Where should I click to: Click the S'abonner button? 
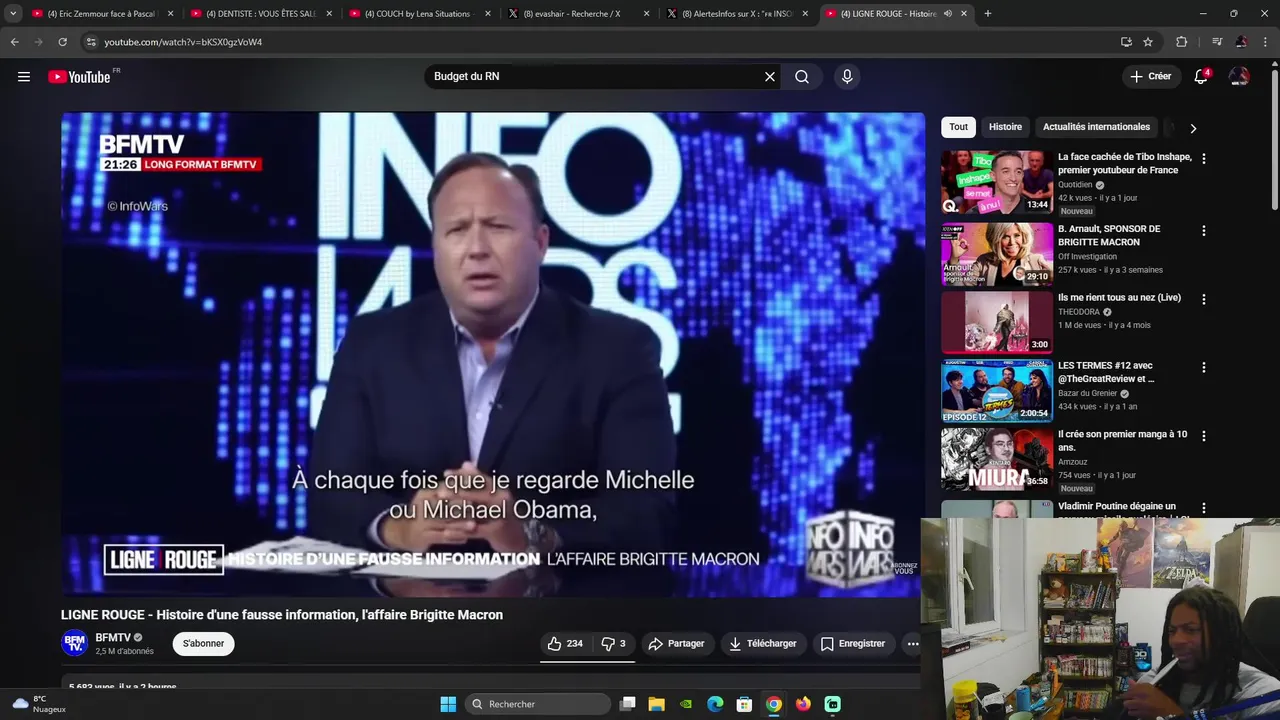[203, 644]
